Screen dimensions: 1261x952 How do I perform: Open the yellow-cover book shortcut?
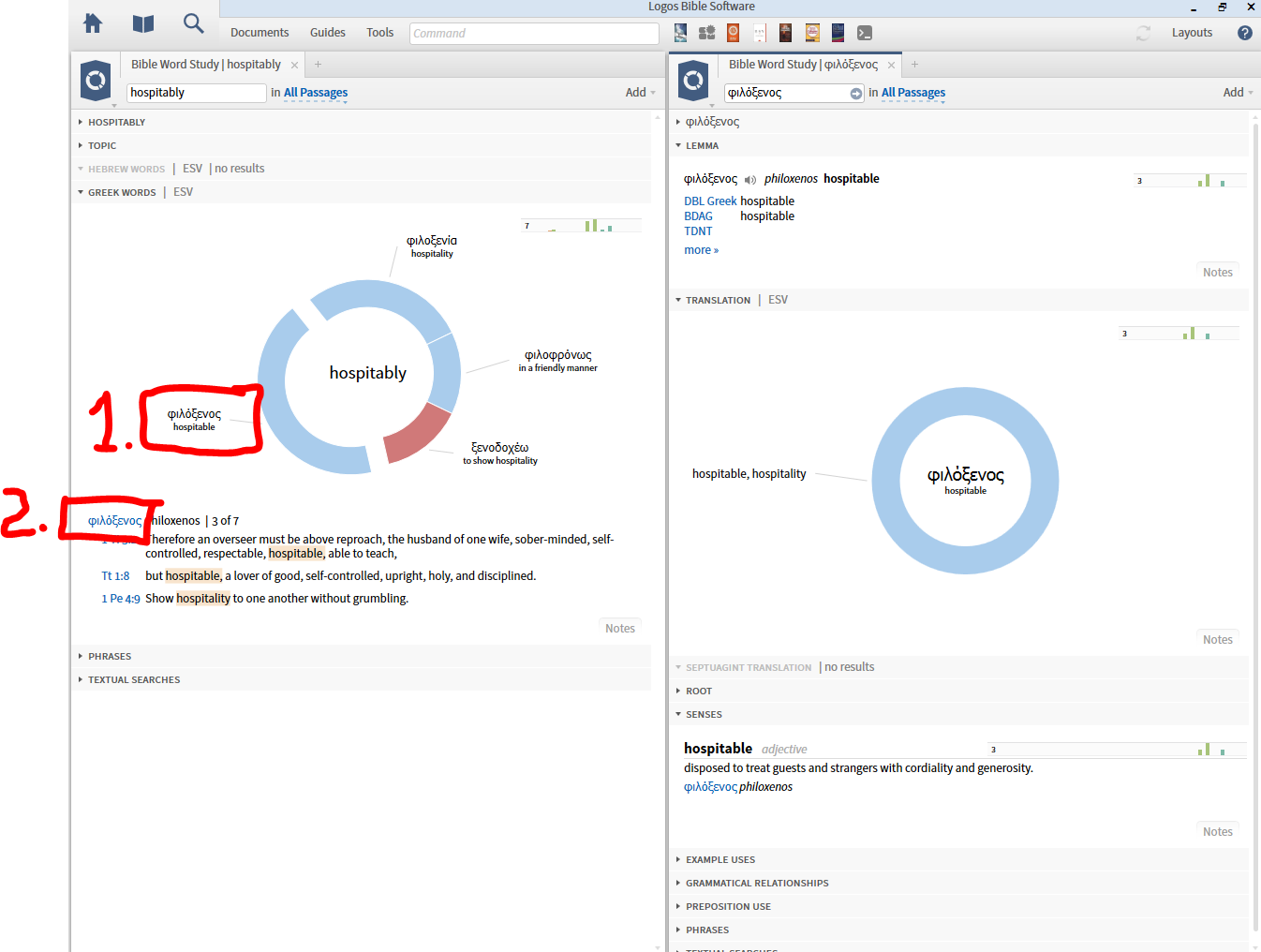pos(812,33)
